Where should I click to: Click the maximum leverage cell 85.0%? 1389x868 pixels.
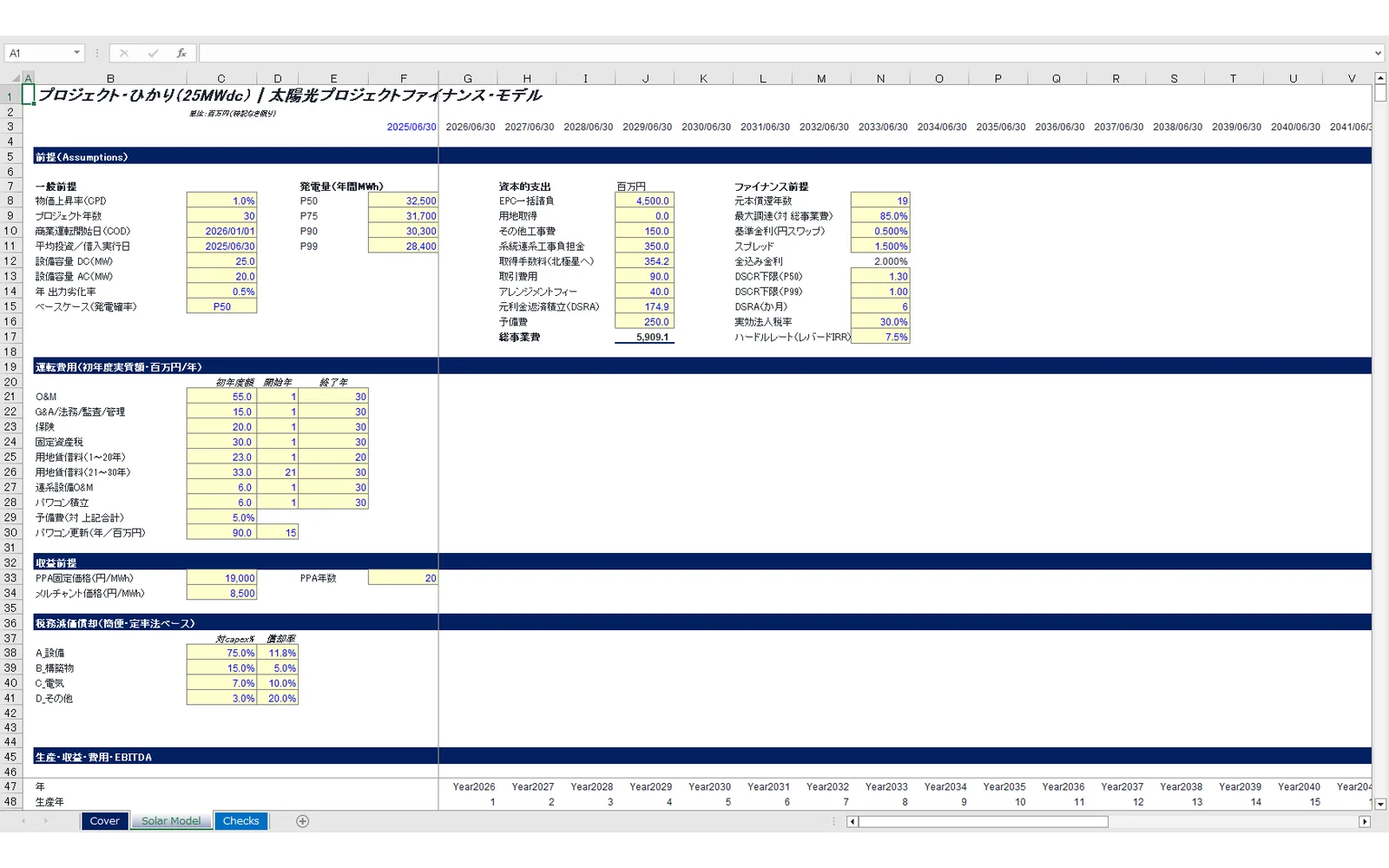880,216
